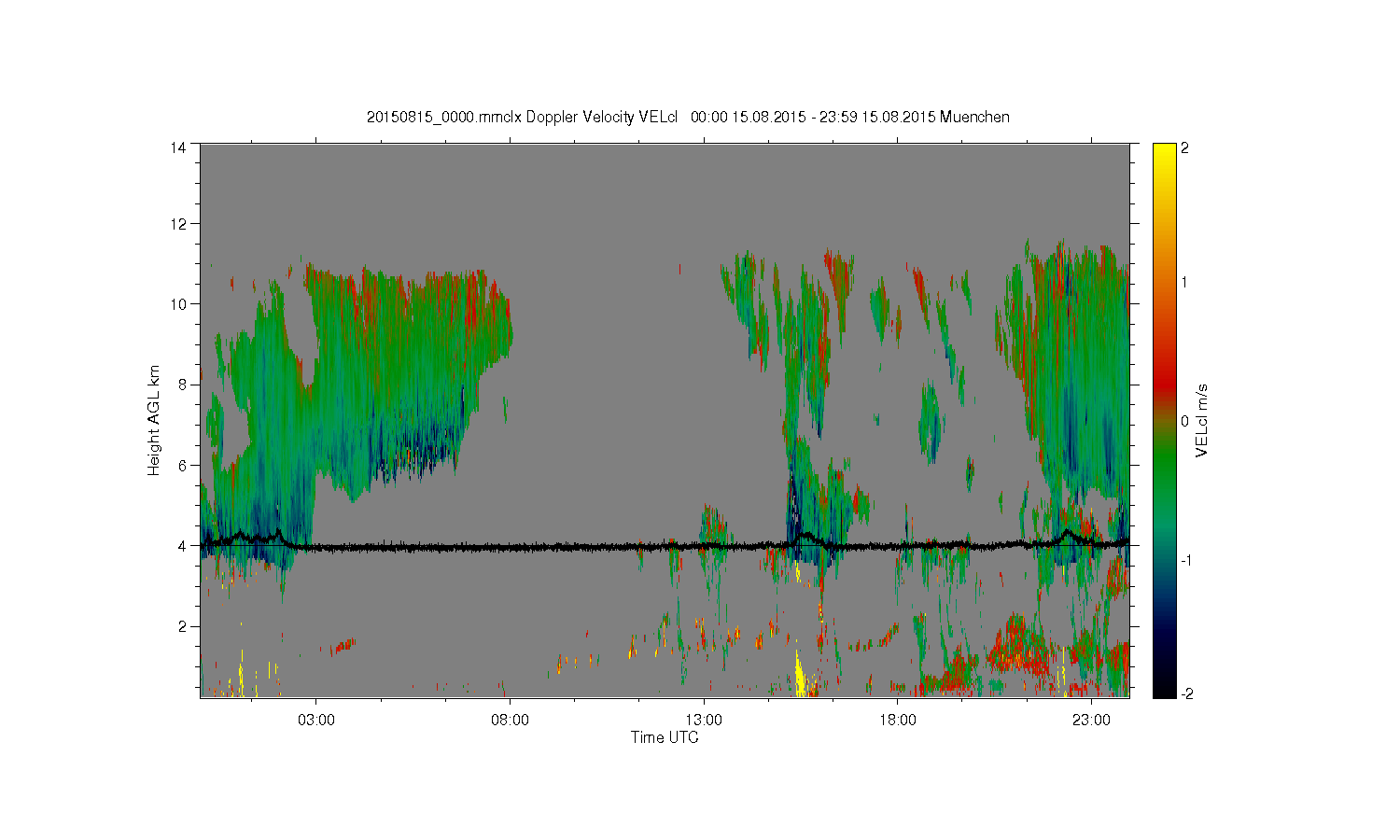Click the height axis label 8
The width and height of the screenshot is (1400, 840).
click(x=182, y=385)
